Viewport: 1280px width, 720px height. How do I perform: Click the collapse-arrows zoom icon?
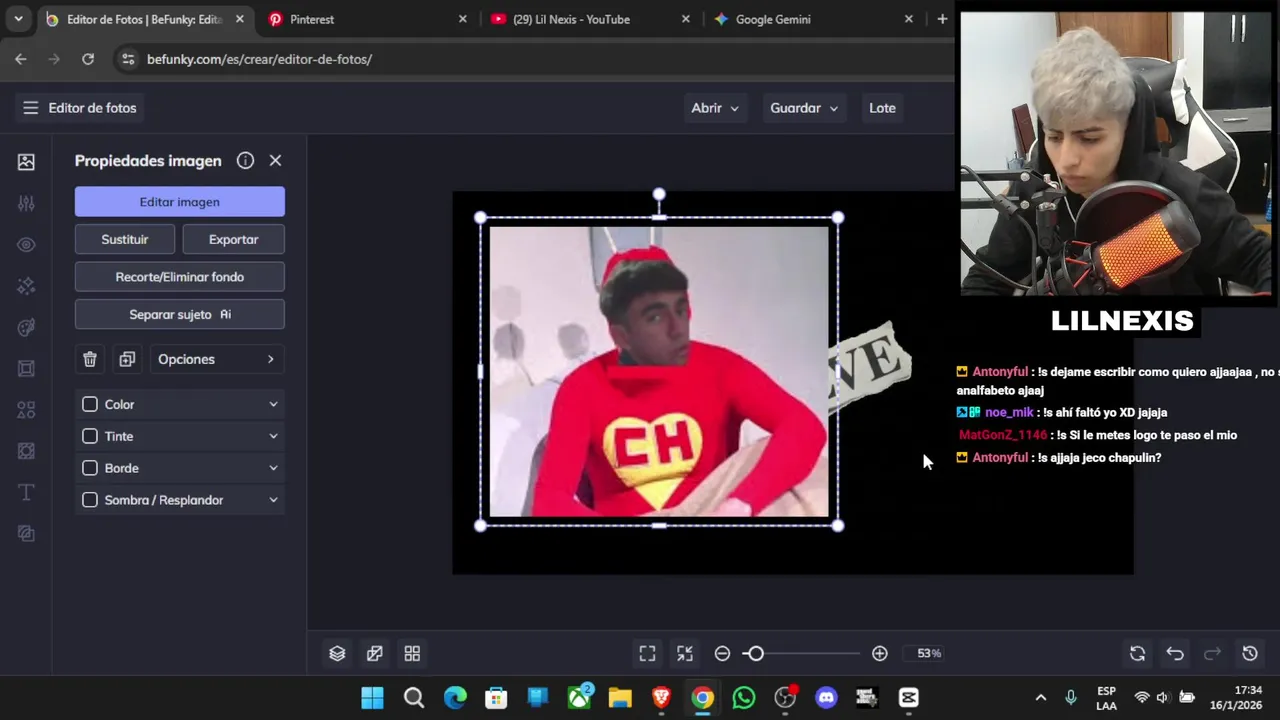click(x=685, y=653)
